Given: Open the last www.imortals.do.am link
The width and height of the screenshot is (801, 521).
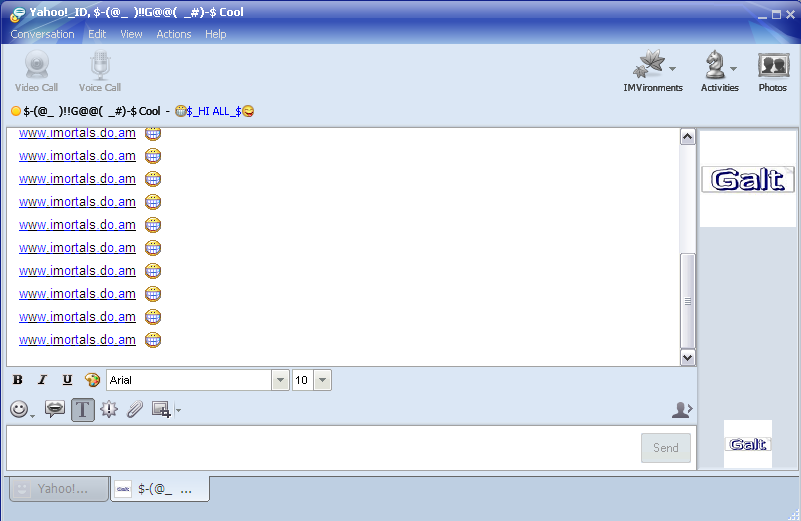Looking at the screenshot, I should (77, 340).
